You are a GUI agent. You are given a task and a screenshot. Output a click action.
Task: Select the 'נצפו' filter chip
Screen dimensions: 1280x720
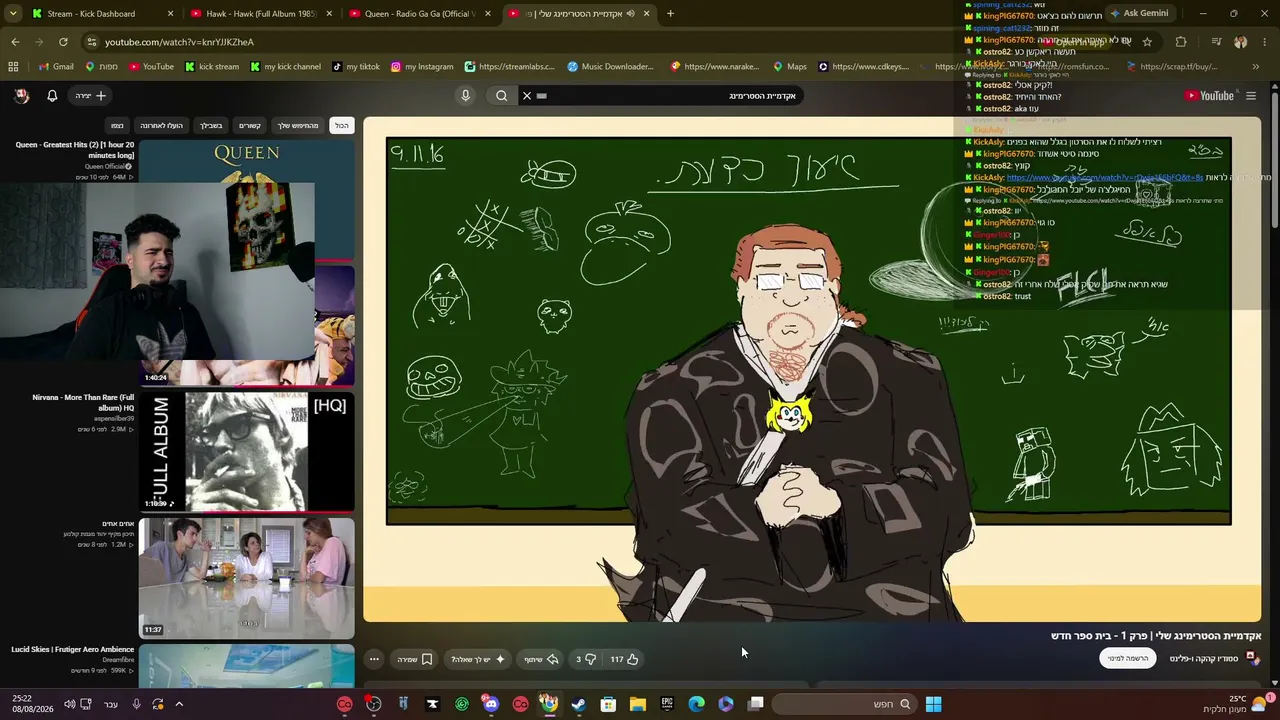117,126
